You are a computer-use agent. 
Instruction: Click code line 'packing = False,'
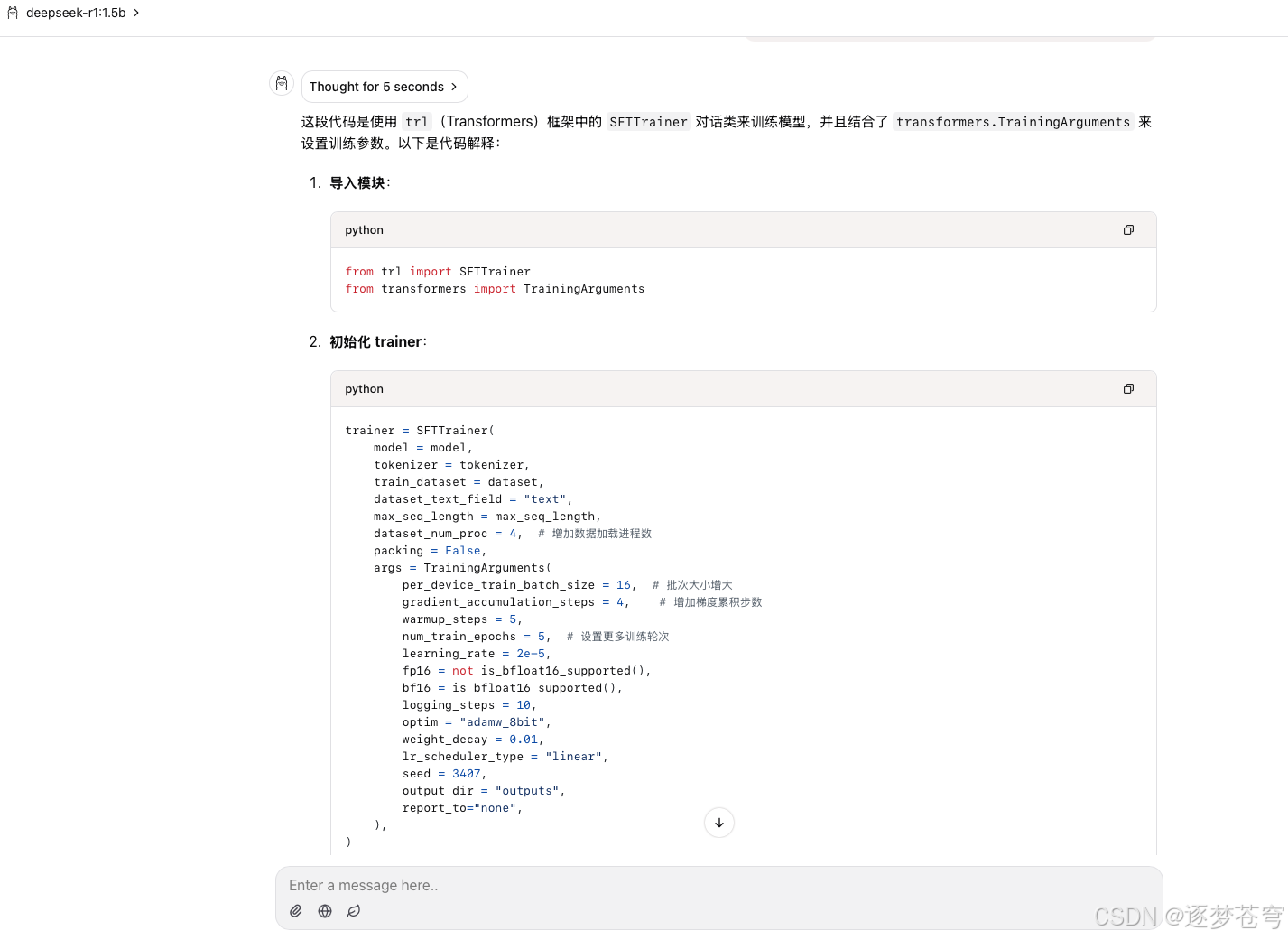point(431,551)
